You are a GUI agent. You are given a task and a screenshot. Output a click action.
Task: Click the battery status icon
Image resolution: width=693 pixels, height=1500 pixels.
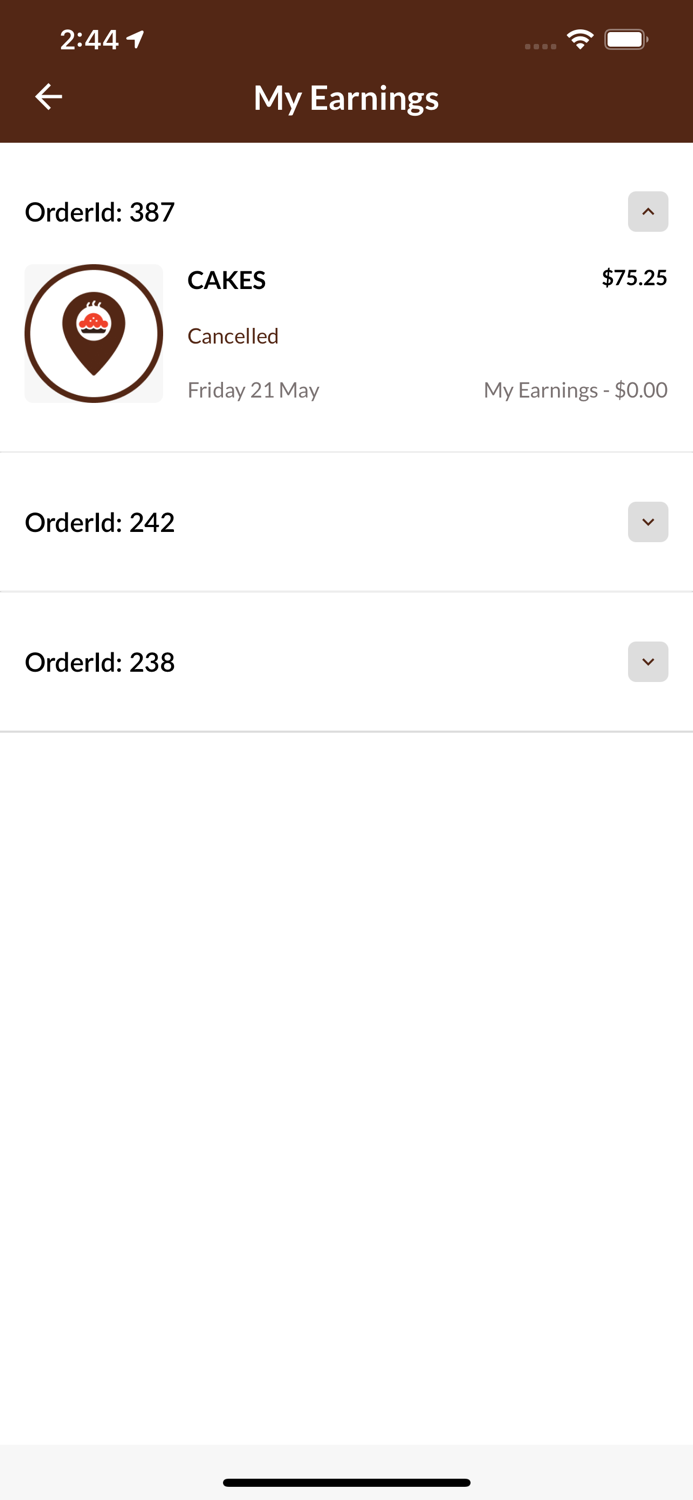(x=627, y=40)
